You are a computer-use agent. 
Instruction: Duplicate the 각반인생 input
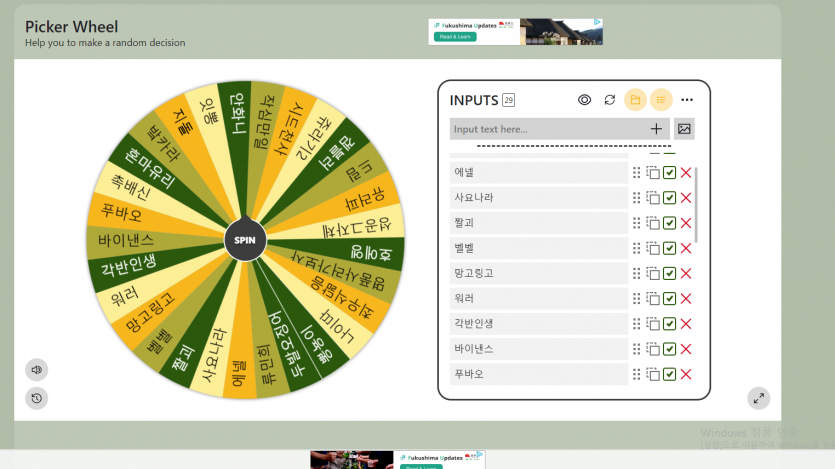[x=653, y=324]
